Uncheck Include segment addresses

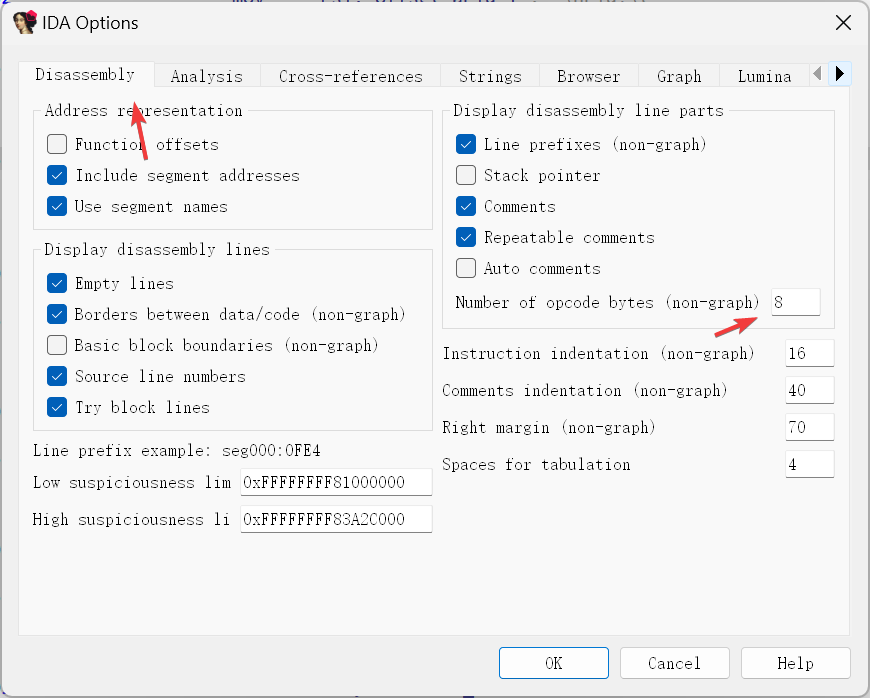tap(57, 176)
